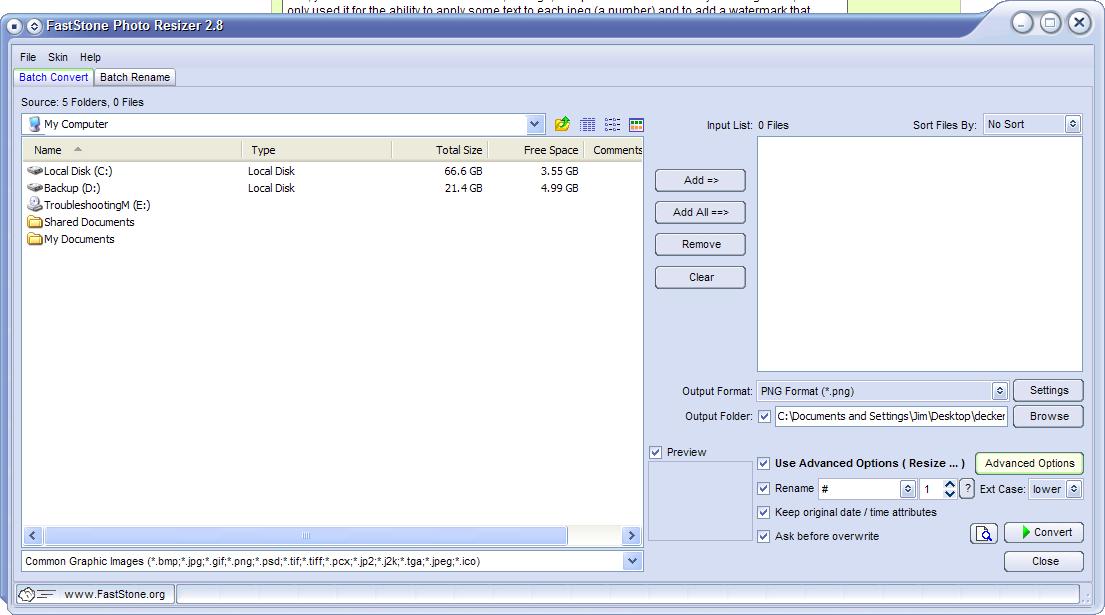Sort by the Type column header

click(316, 150)
